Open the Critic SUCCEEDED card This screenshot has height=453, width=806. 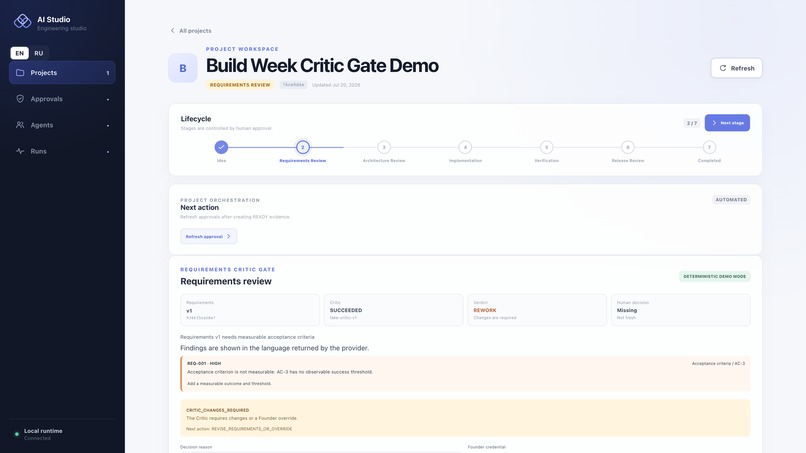pos(393,310)
